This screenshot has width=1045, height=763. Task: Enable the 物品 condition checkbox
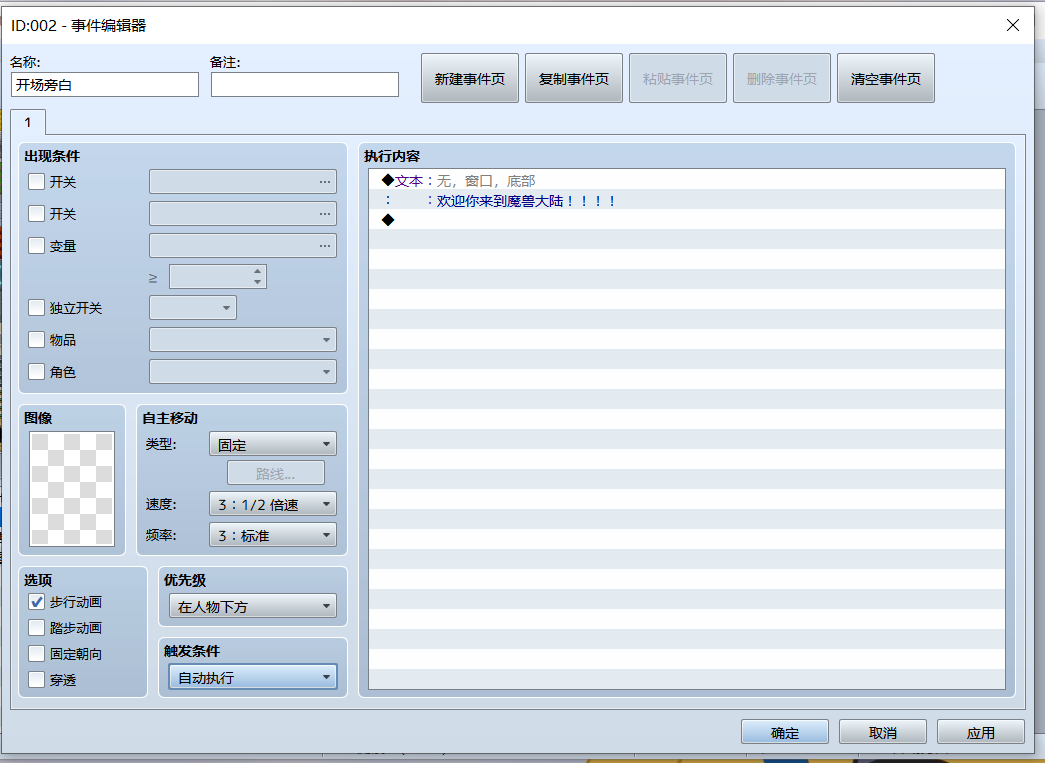(37, 339)
